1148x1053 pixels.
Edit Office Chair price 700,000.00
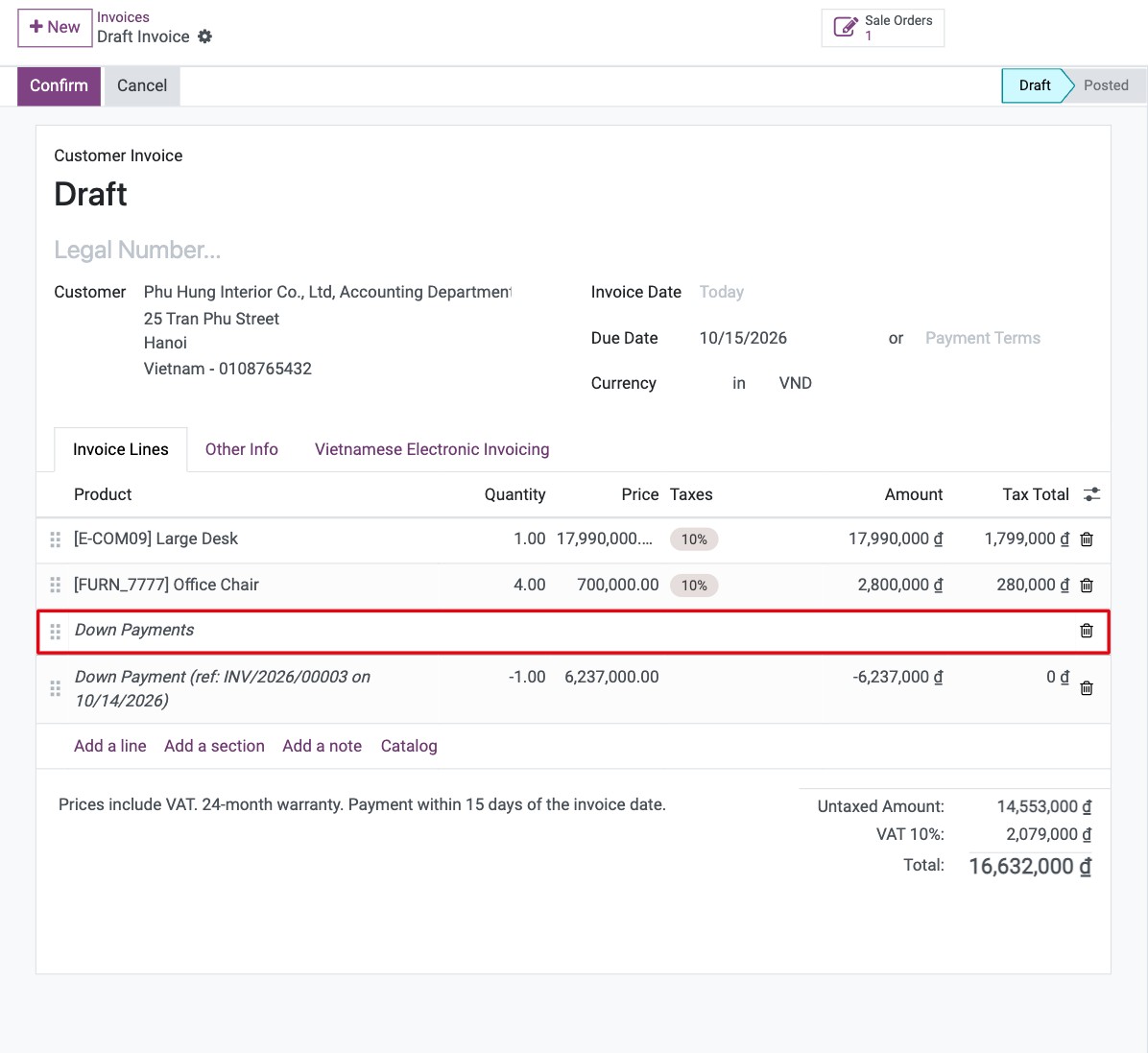pos(617,586)
